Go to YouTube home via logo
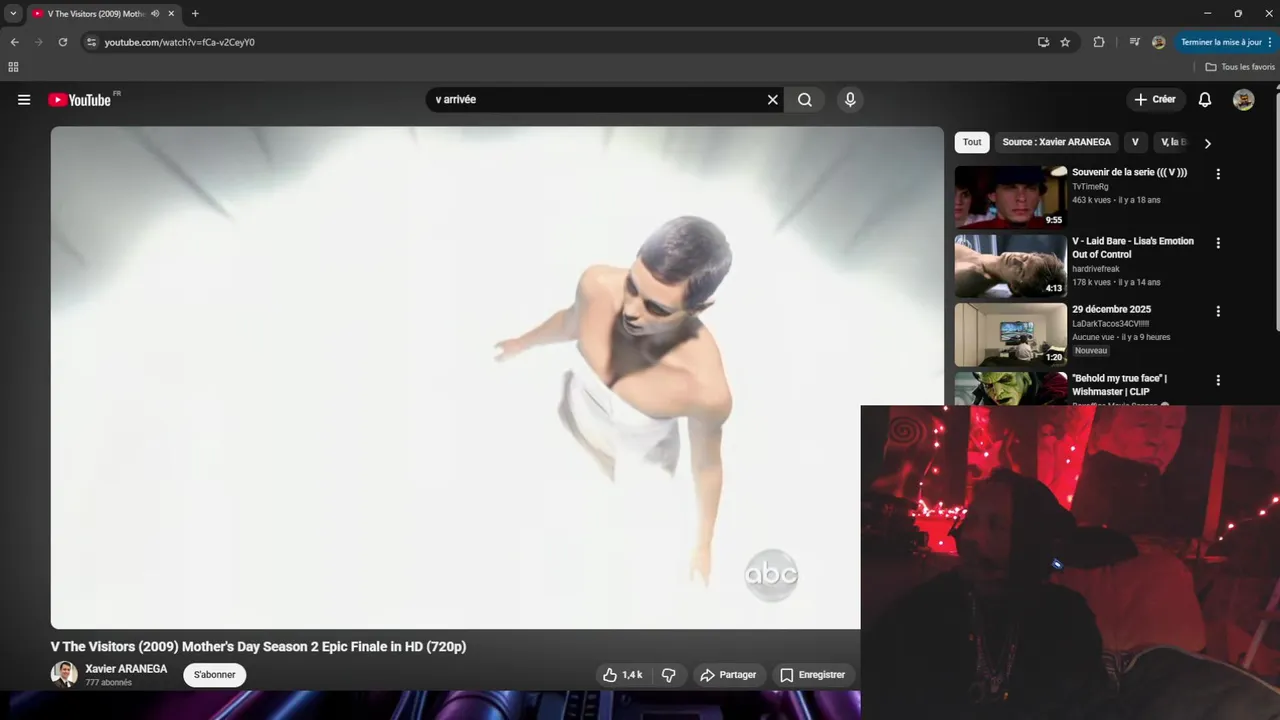1280x720 pixels. point(80,100)
